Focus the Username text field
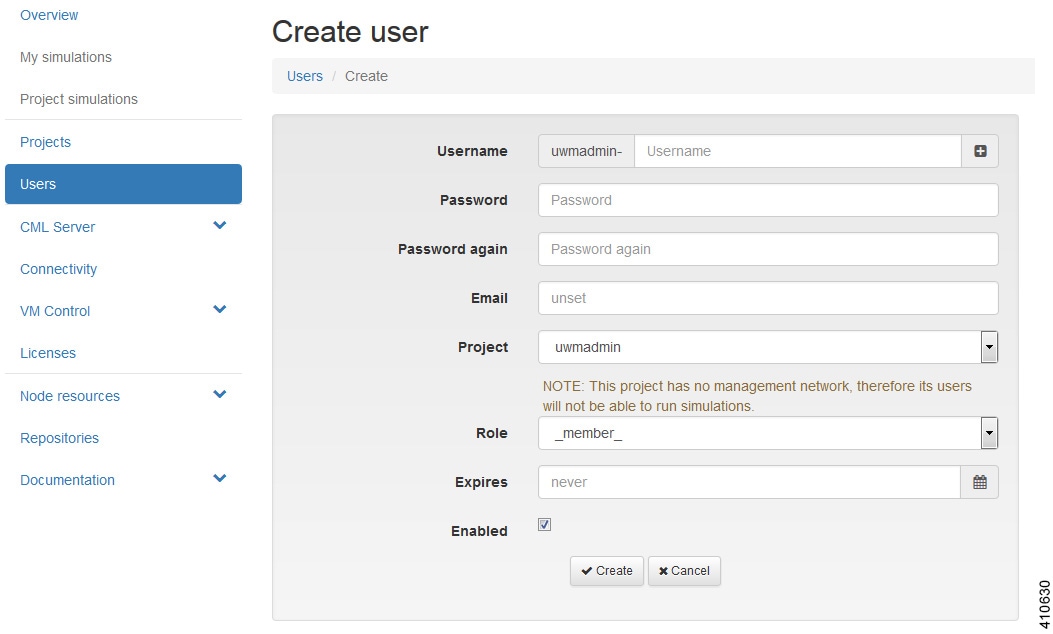 [797, 151]
